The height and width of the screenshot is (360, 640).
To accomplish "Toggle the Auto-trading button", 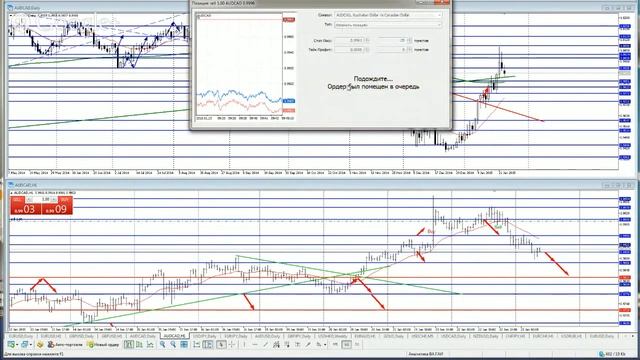I will 65,344.
